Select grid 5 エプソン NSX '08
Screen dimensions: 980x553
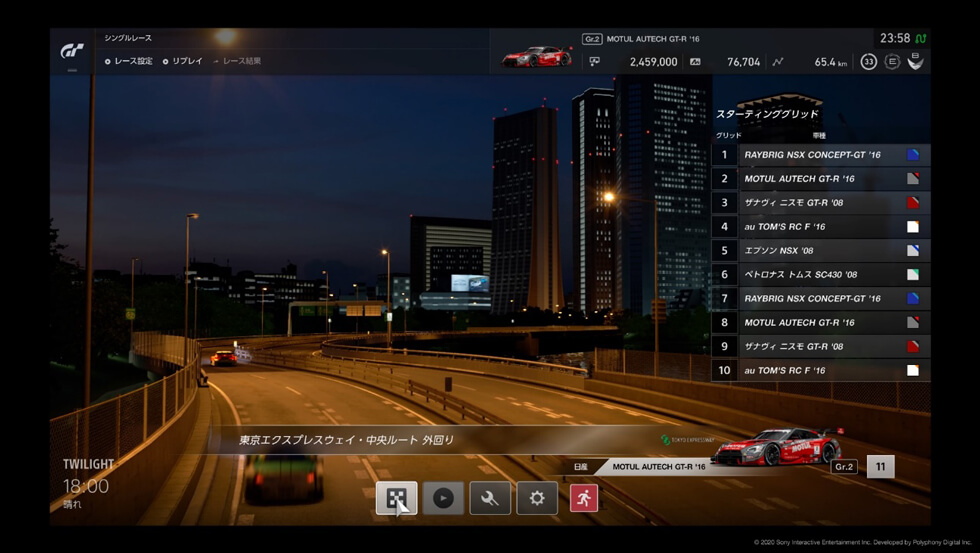point(821,251)
